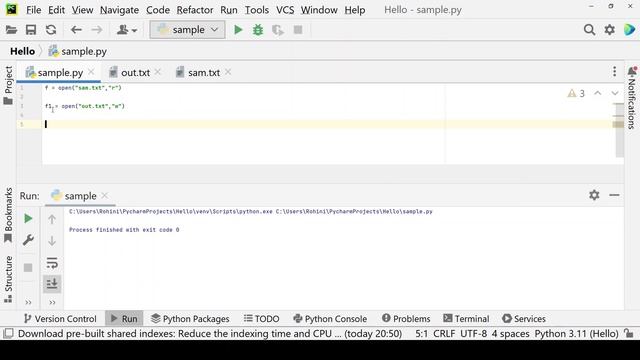
Task: Open IDE settings gear in toolbar
Action: 609,30
